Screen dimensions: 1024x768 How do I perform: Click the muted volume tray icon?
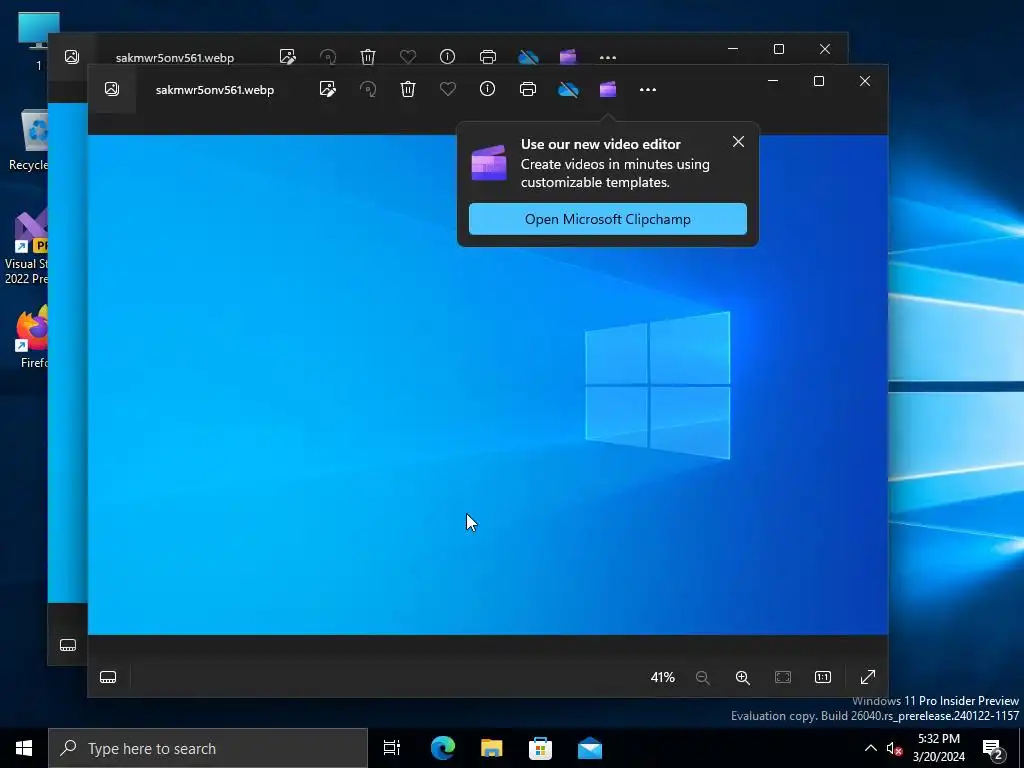coord(894,748)
